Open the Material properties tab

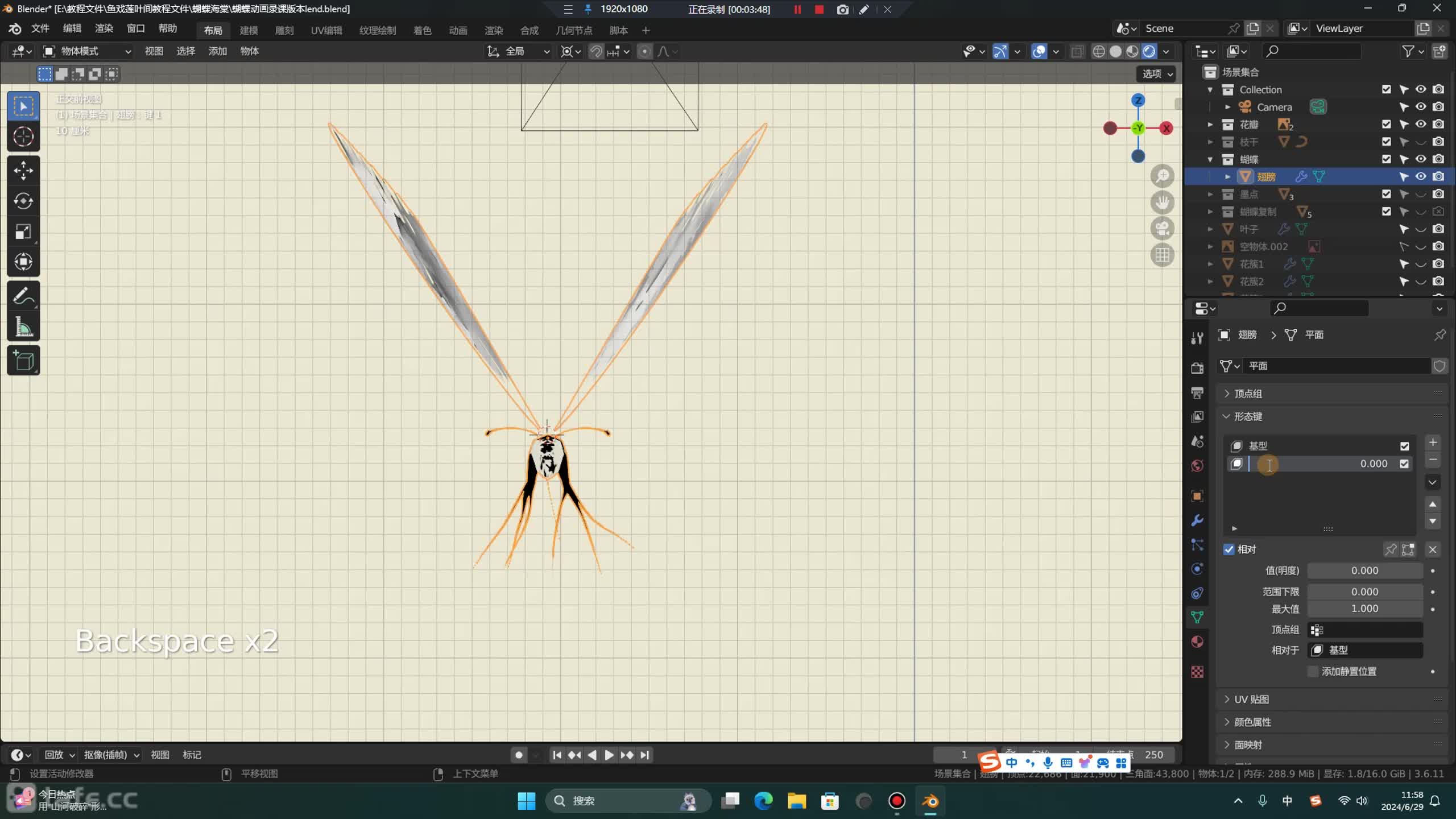(1197, 642)
